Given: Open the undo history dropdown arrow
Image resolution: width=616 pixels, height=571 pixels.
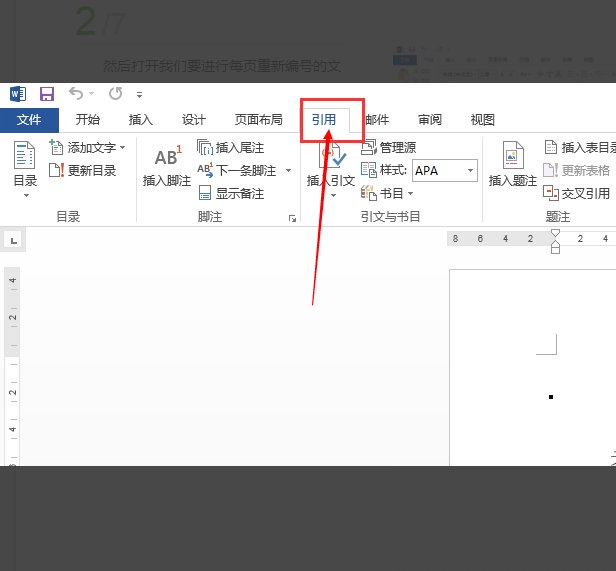Looking at the screenshot, I should point(92,94).
